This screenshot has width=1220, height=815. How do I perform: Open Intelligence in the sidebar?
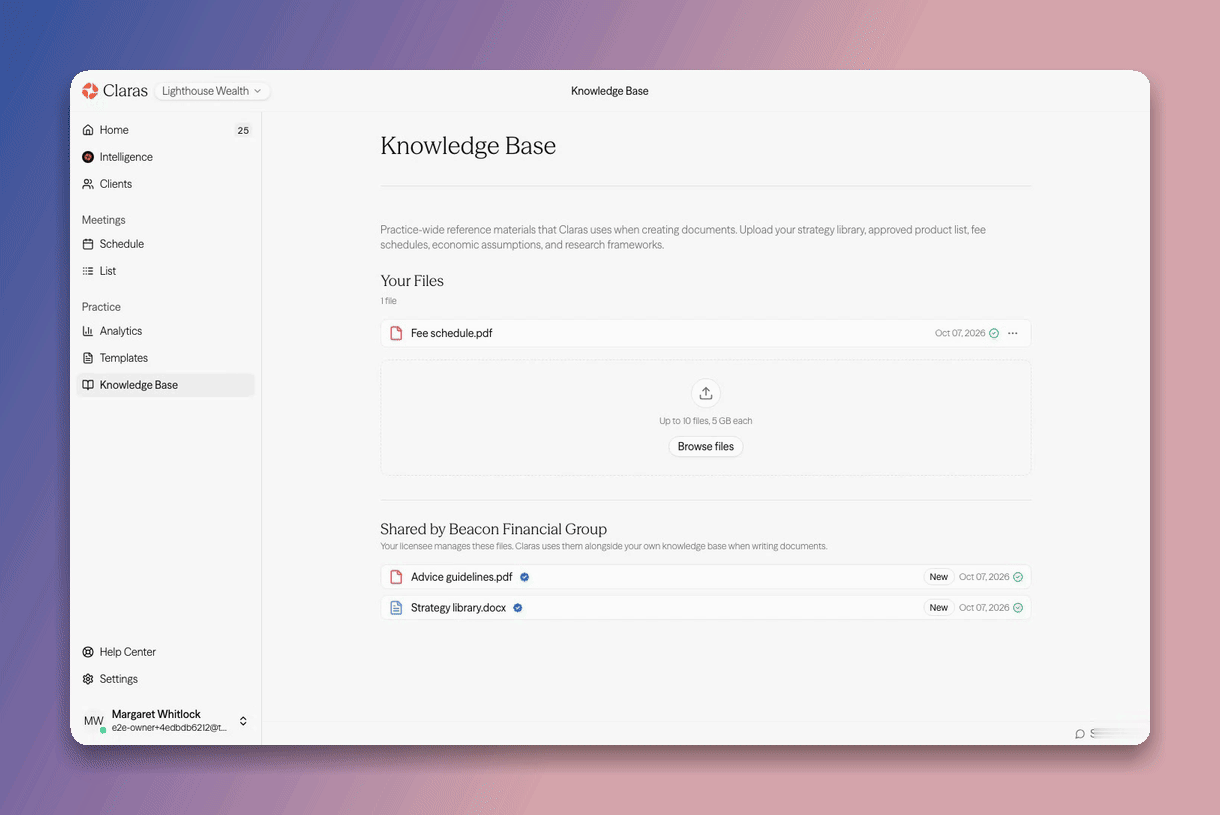point(165,157)
